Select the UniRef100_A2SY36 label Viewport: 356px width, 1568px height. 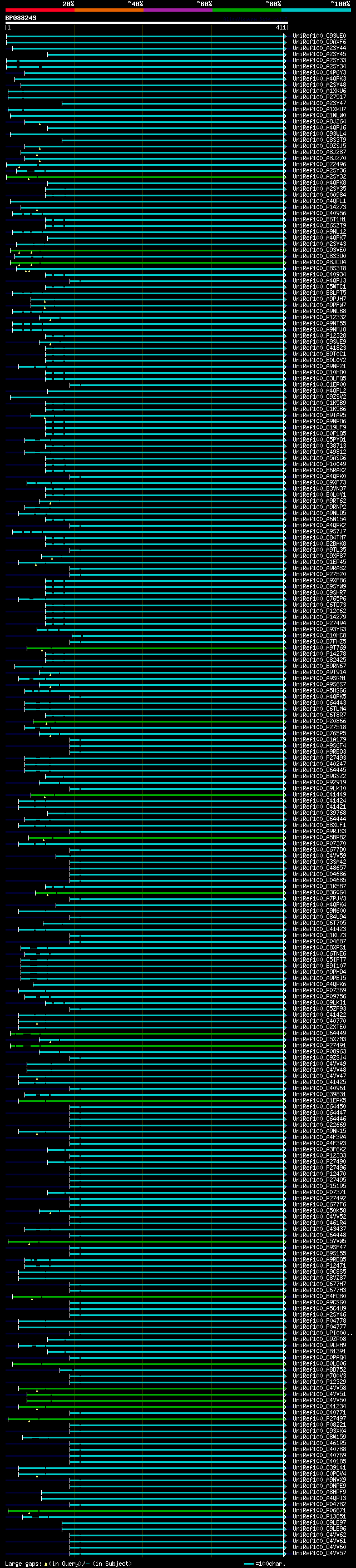(x=319, y=170)
